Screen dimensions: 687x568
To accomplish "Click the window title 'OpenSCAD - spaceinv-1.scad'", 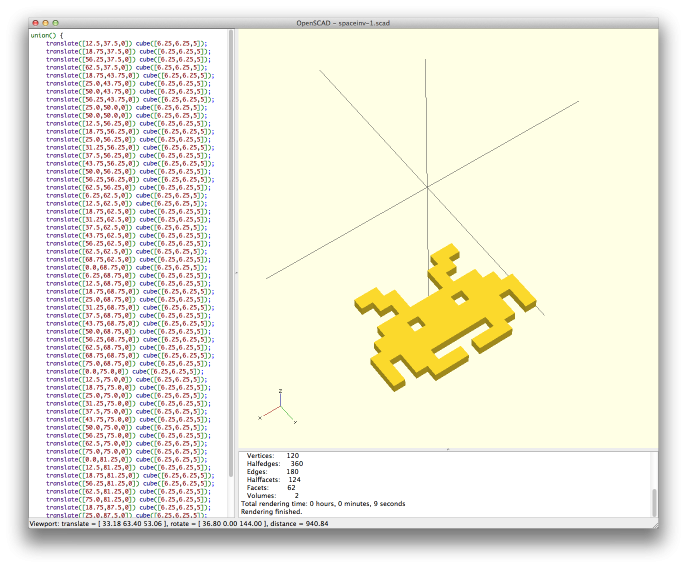I will pyautogui.click(x=343, y=23).
